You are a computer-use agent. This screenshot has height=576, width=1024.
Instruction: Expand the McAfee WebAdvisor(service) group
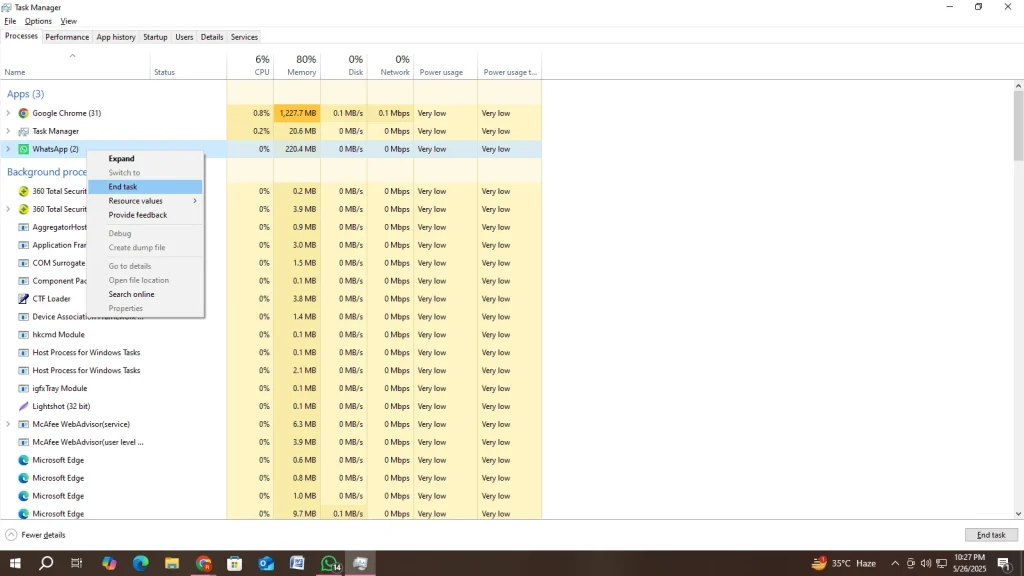click(x=8, y=424)
